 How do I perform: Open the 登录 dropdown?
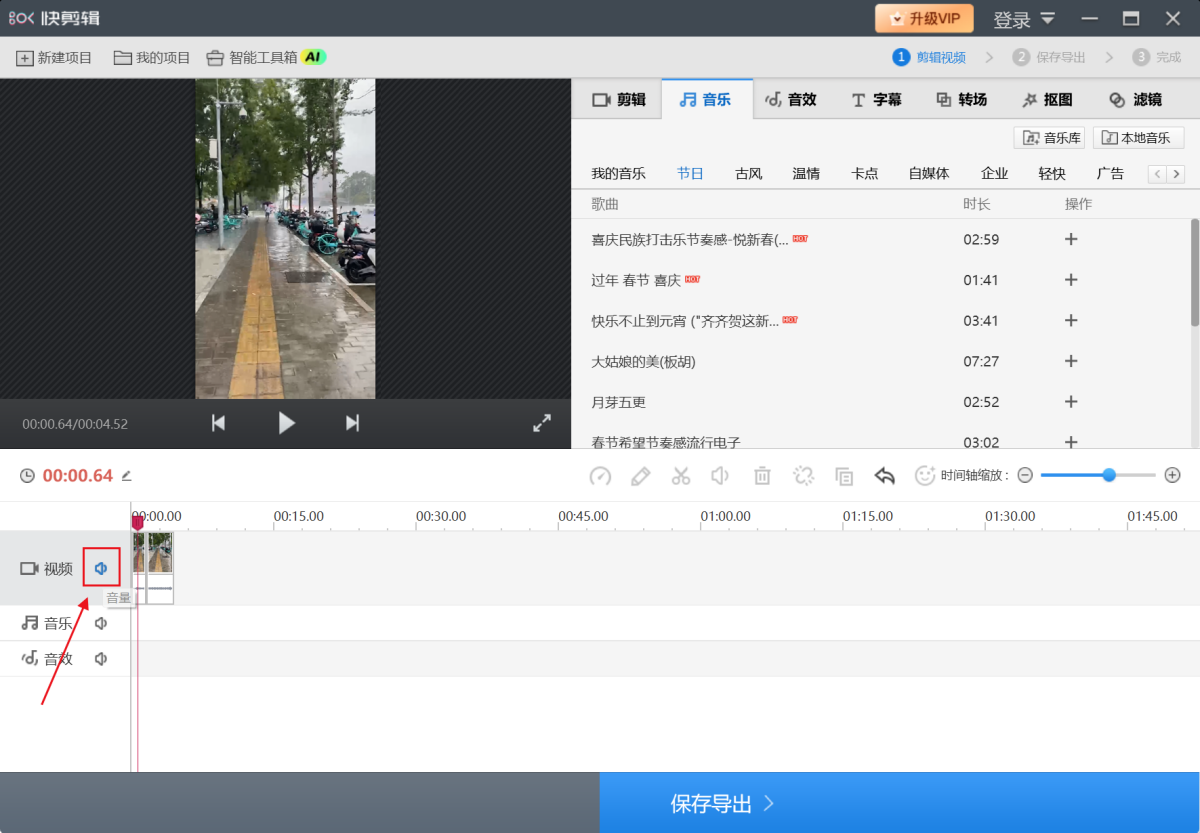1023,19
